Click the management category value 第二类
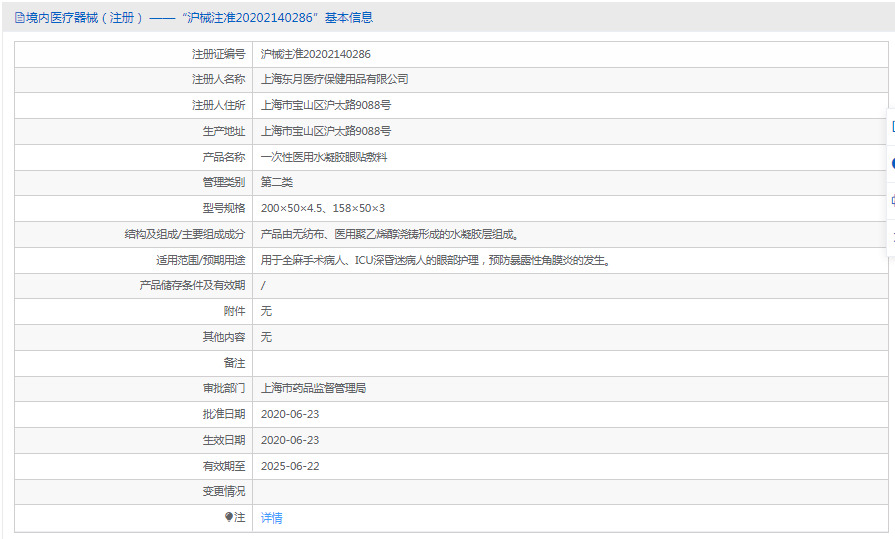Viewport: 895px width, 539px height. click(276, 182)
